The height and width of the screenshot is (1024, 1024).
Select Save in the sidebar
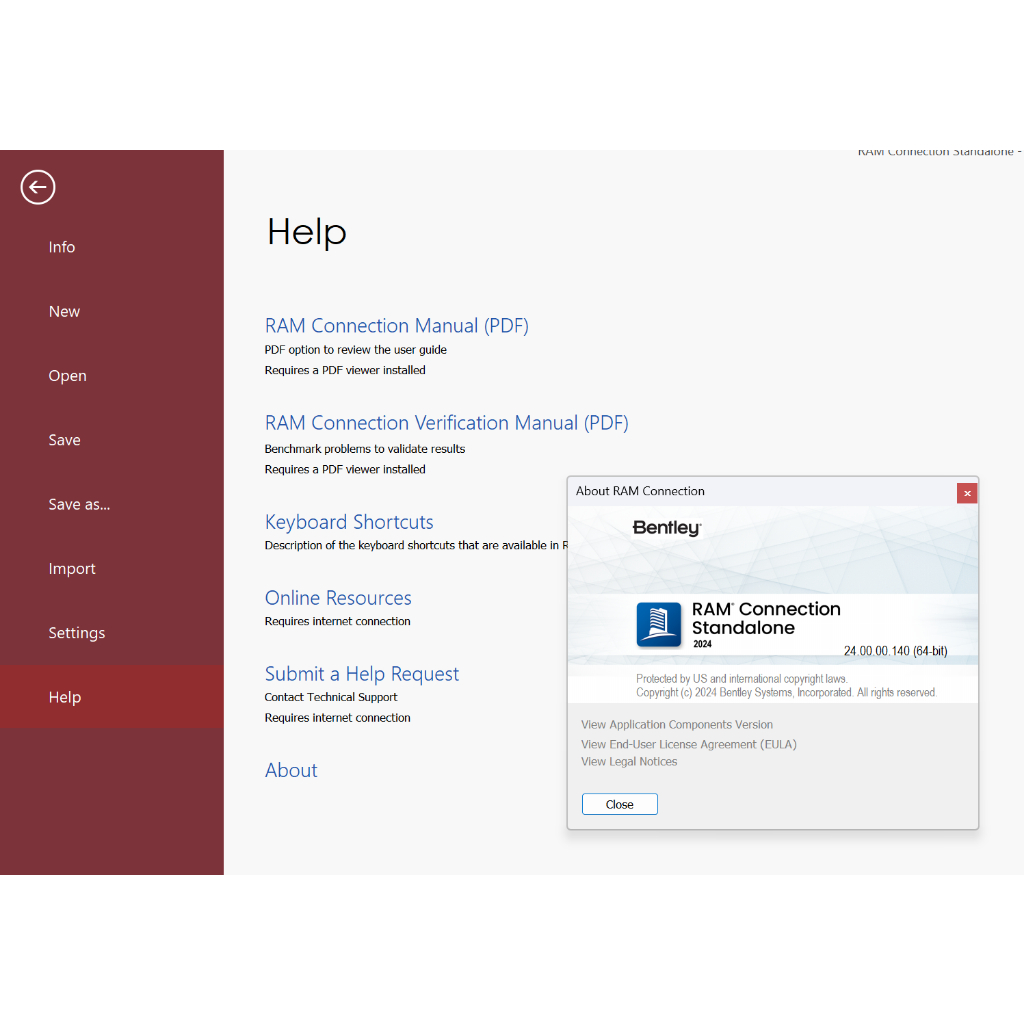pyautogui.click(x=64, y=440)
